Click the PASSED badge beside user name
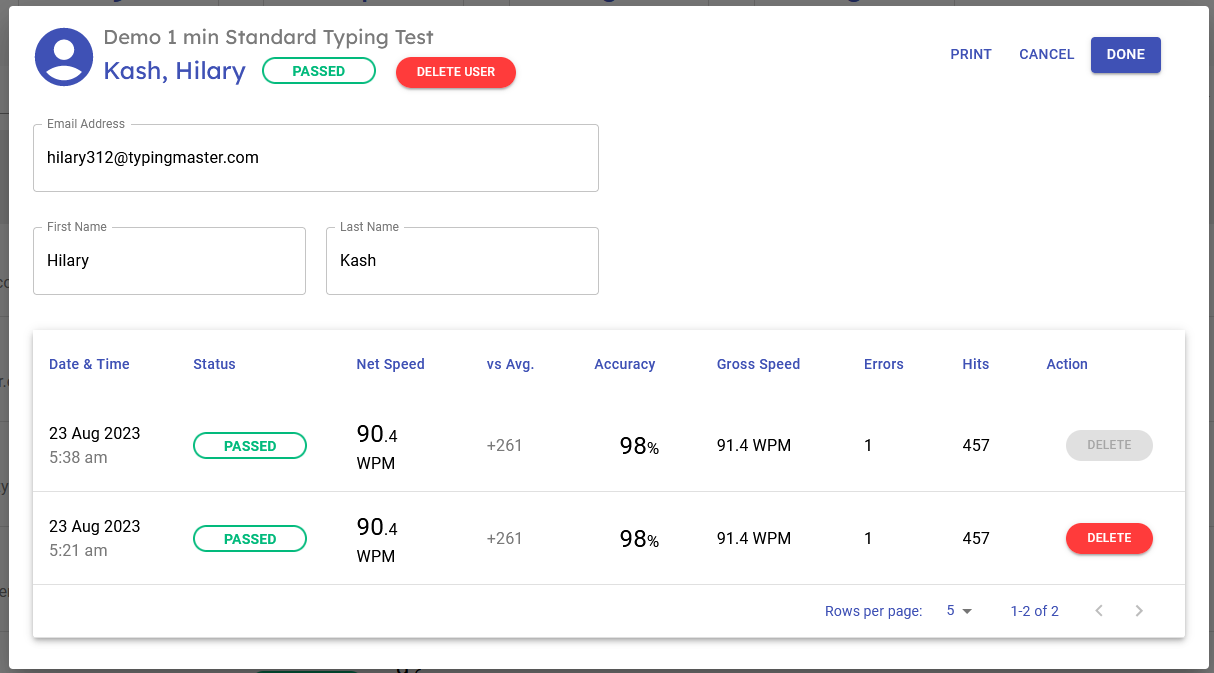The image size is (1214, 673). coord(318,71)
